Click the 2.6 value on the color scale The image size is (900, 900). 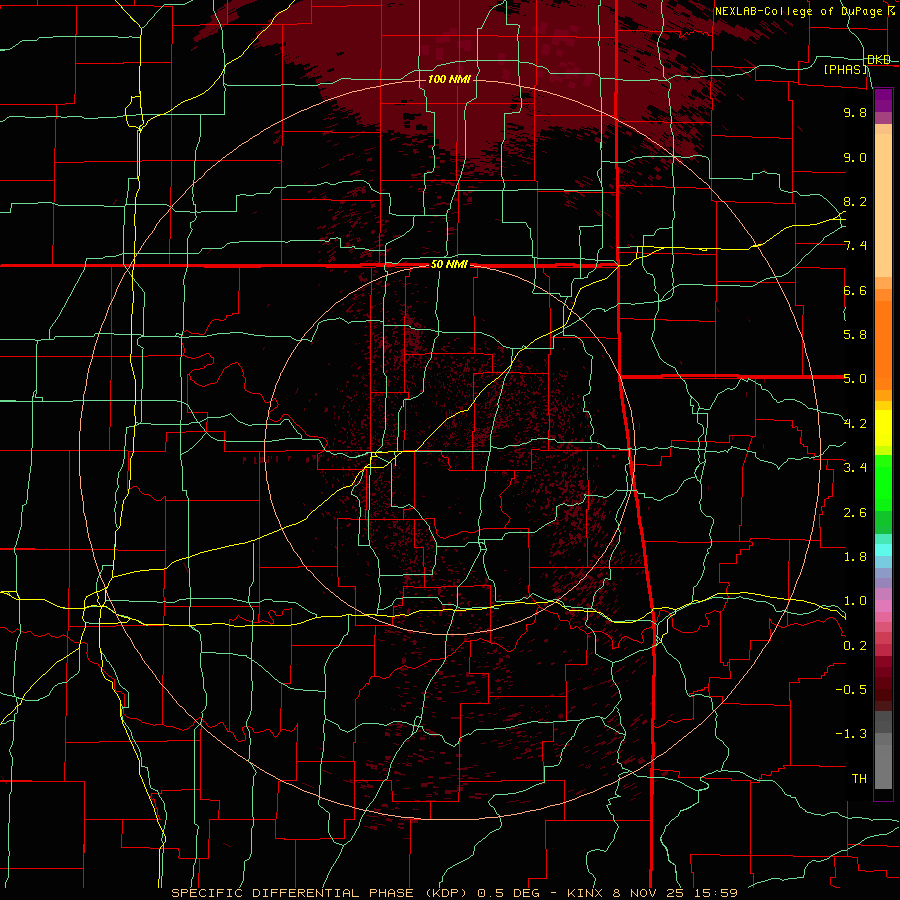tap(855, 513)
